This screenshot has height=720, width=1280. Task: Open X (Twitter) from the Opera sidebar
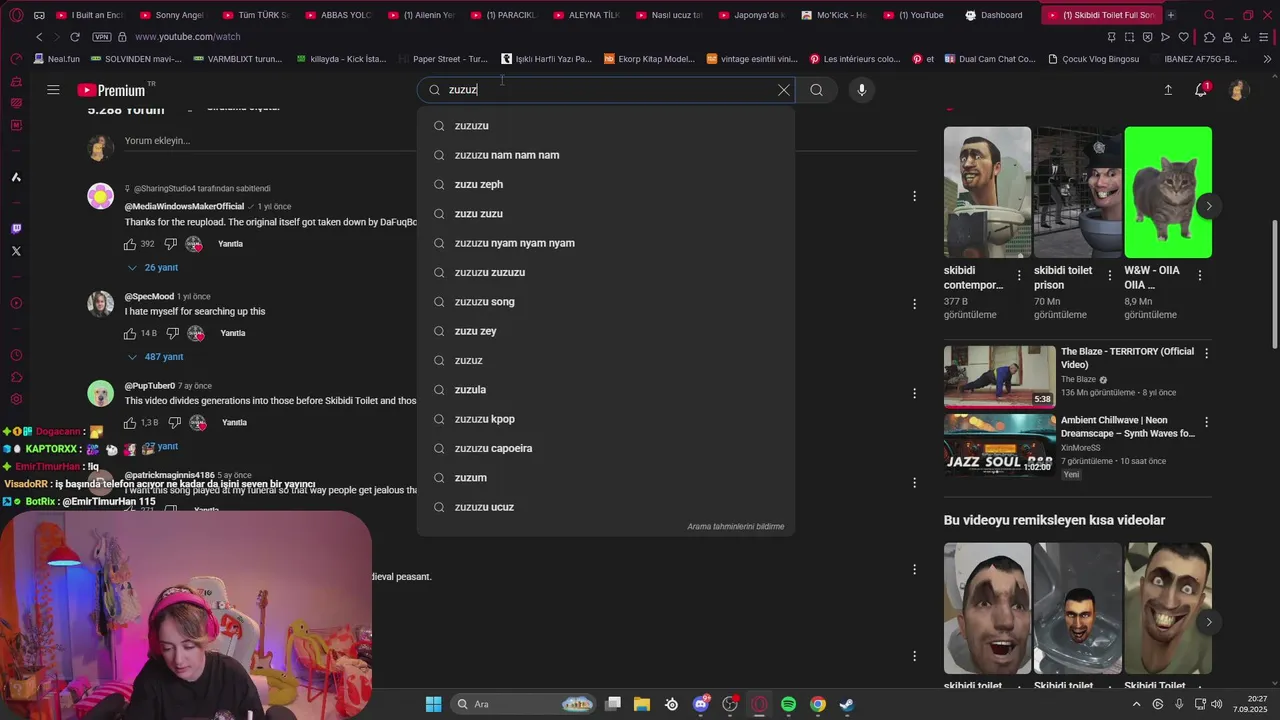[16, 251]
